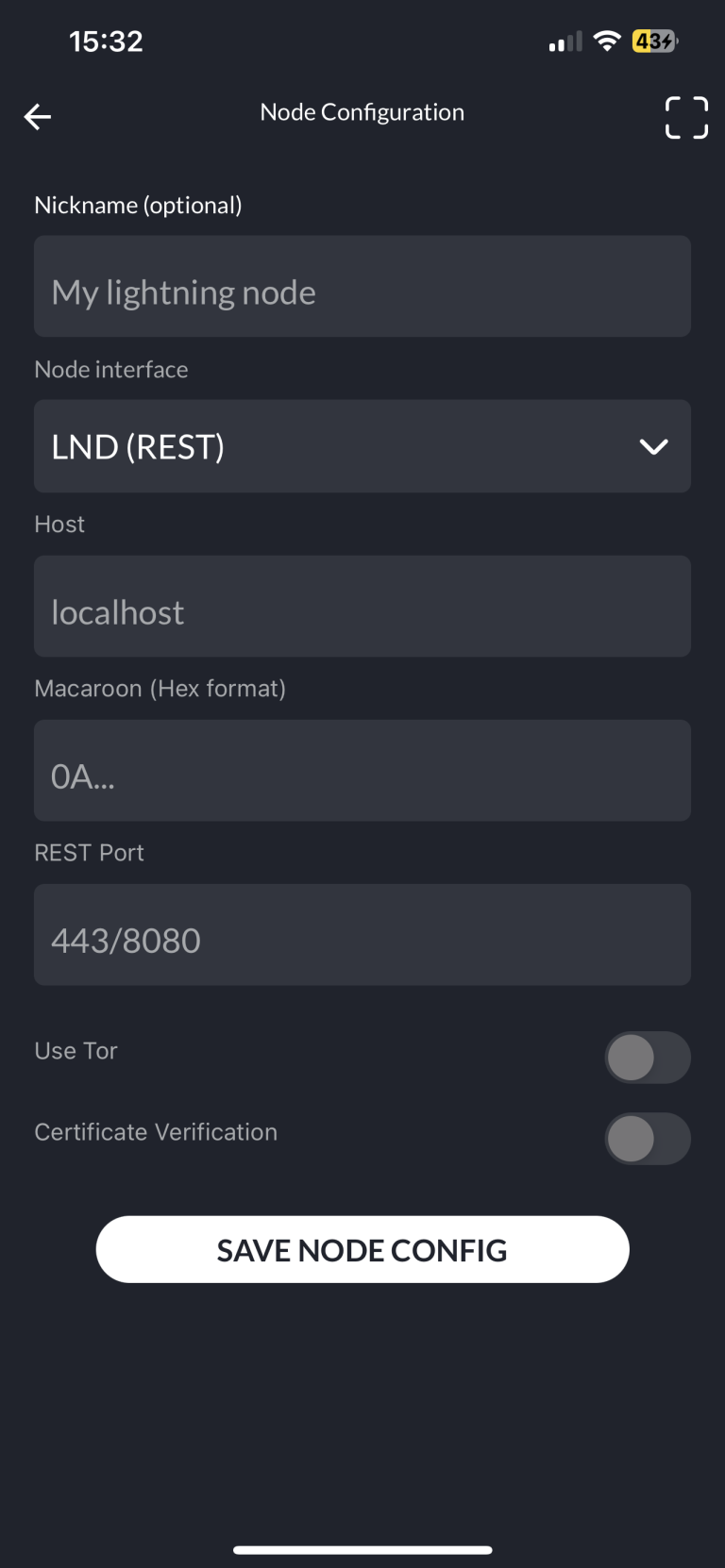Toggle the Certificate Verification switch
The height and width of the screenshot is (1568, 725).
pyautogui.click(x=648, y=1139)
